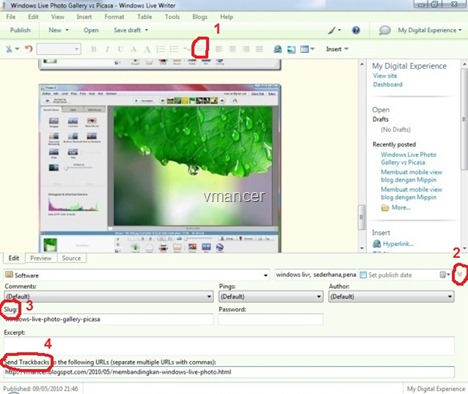Open the font style dropdown box
Screen dimensions: 468x394
[59, 49]
